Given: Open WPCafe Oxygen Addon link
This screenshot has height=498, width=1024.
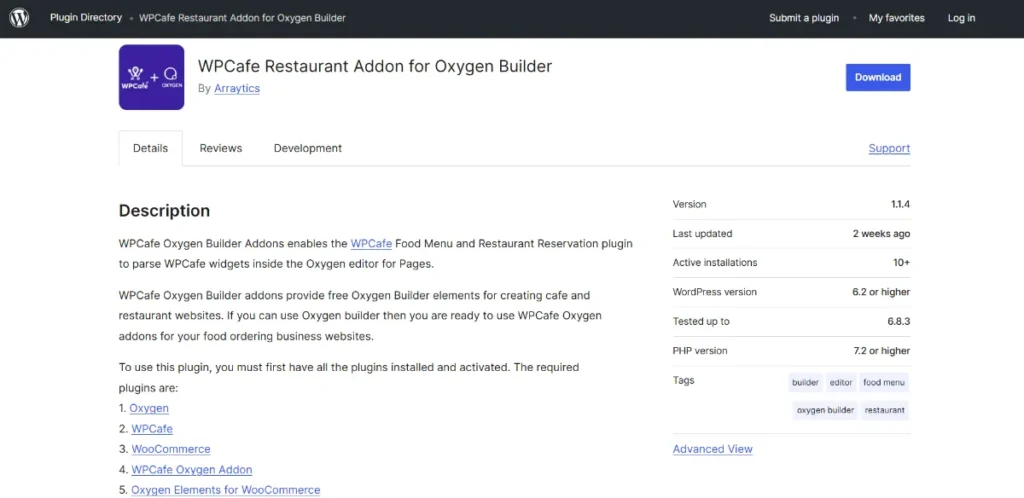Looking at the screenshot, I should click(191, 469).
